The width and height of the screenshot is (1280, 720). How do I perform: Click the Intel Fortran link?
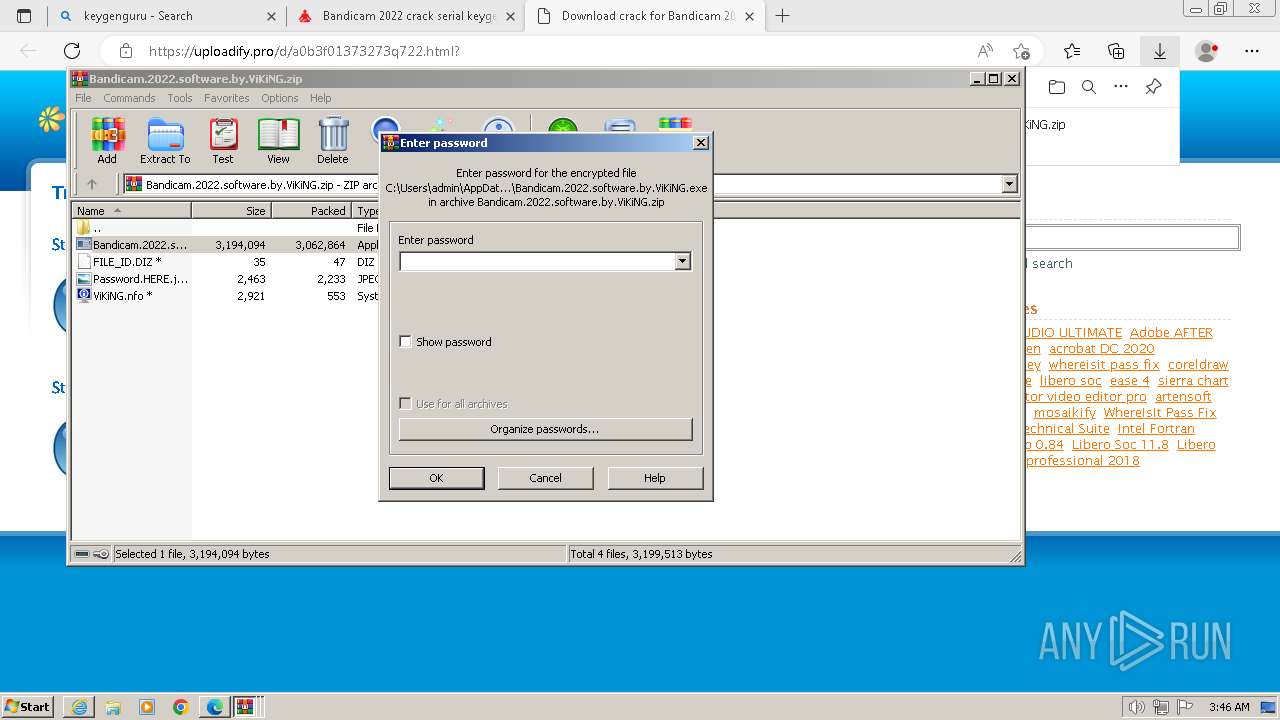1156,429
